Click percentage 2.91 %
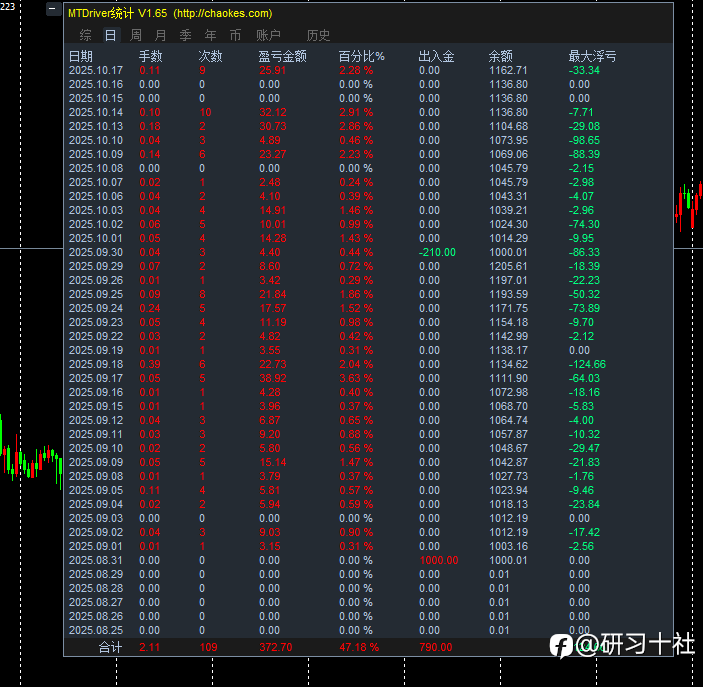 (356, 112)
